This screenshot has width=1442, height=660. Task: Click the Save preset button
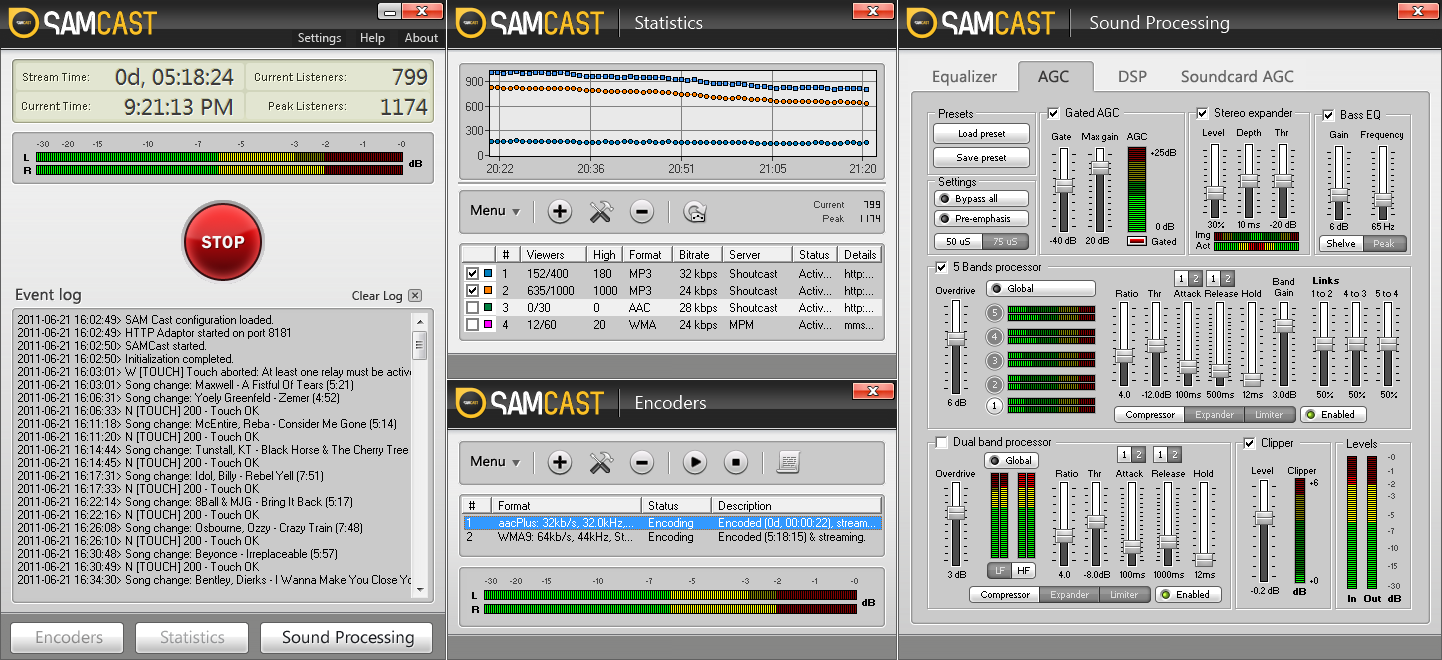(980, 157)
